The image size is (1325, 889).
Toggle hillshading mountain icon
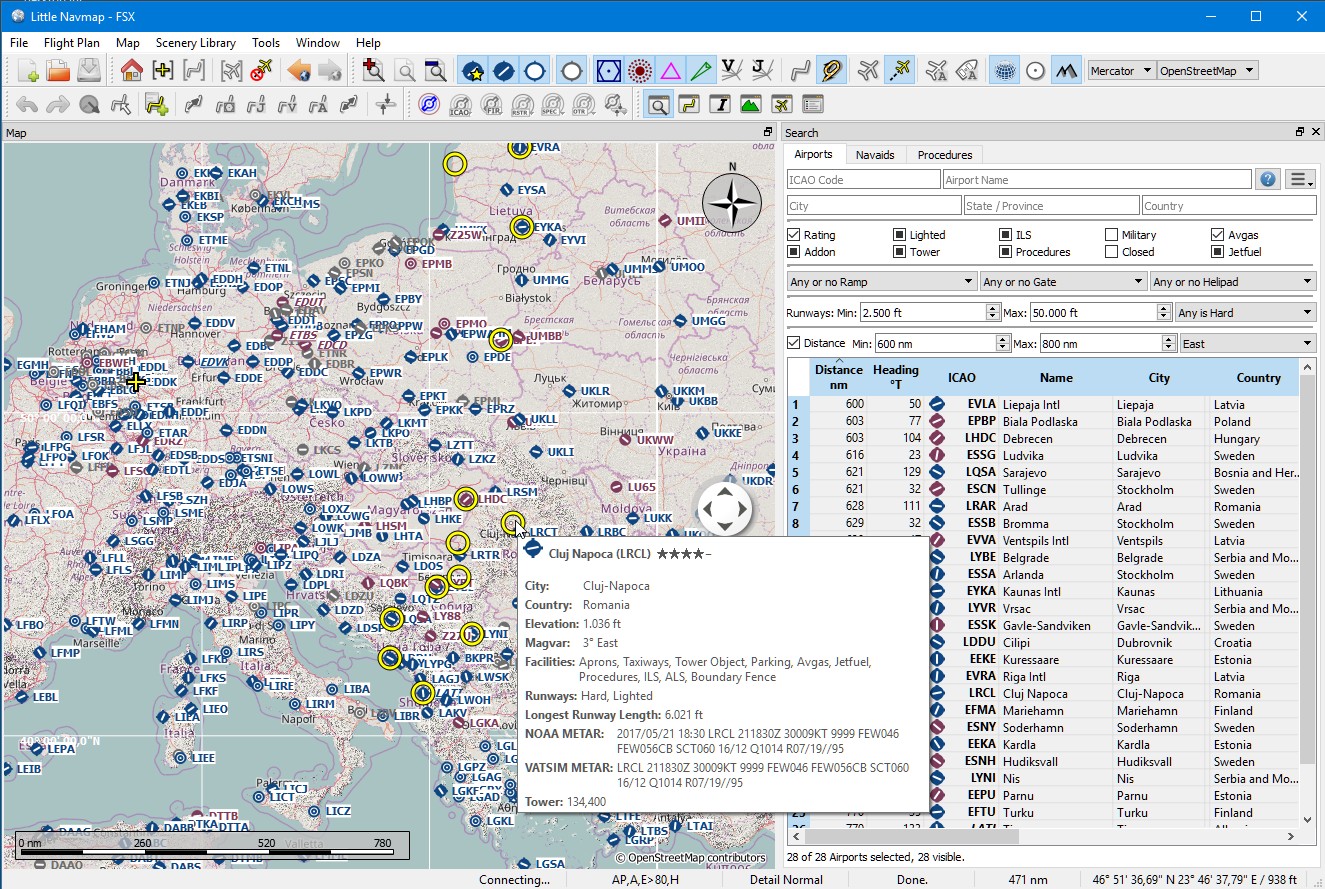[1067, 71]
